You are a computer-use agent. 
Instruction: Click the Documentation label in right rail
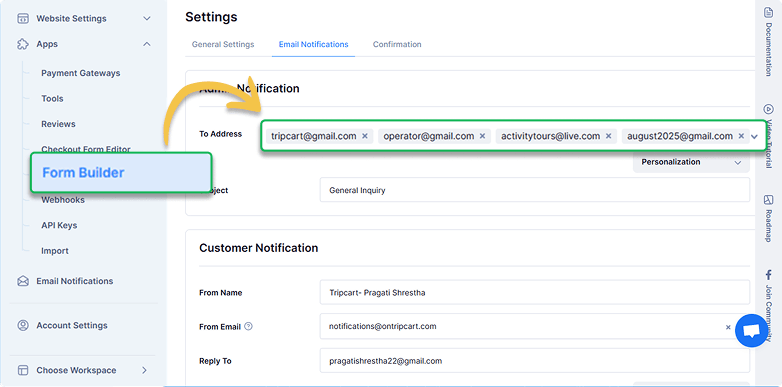(x=769, y=49)
